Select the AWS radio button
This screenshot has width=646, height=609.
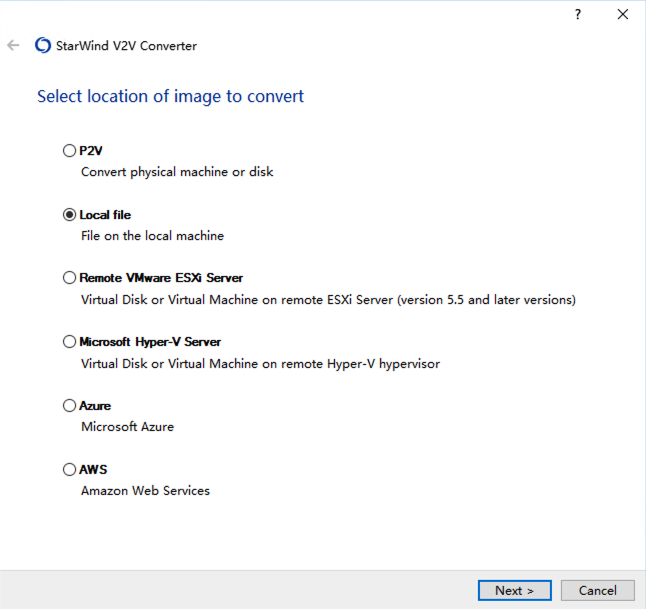point(69,469)
